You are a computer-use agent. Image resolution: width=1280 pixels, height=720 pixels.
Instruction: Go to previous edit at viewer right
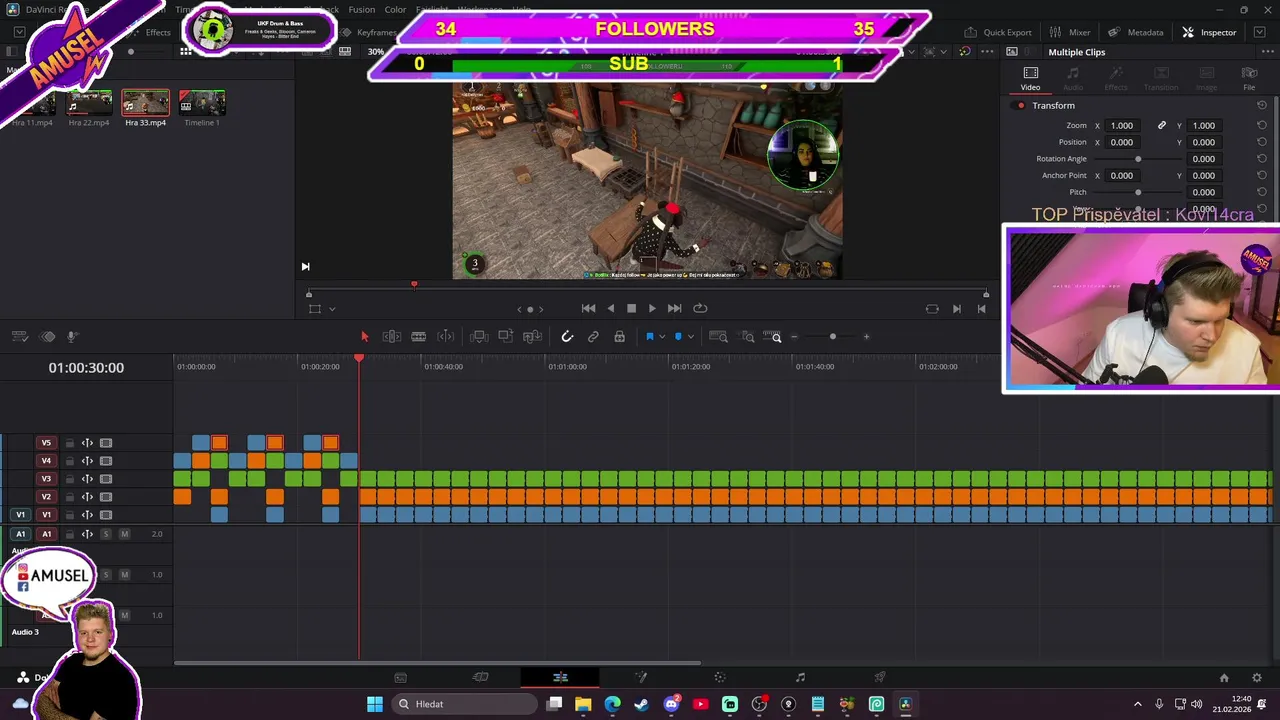point(981,309)
